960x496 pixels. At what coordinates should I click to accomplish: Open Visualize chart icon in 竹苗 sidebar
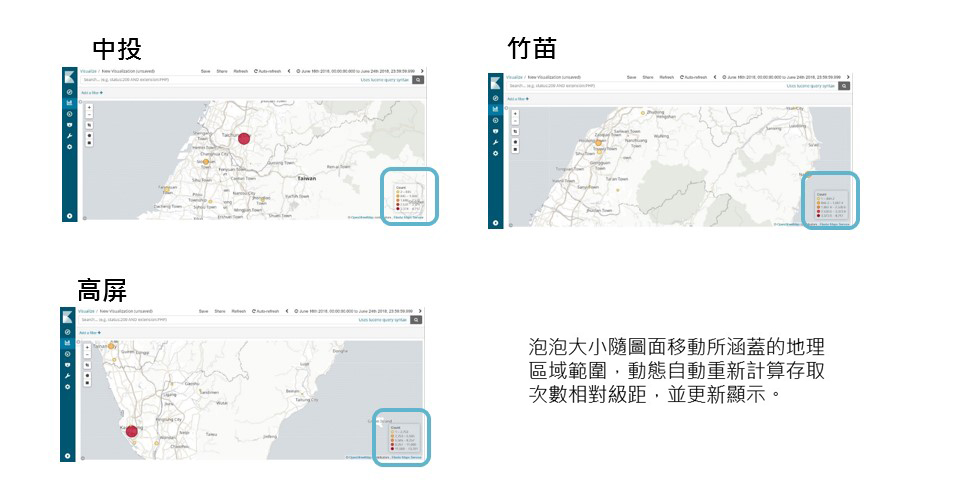(496, 109)
